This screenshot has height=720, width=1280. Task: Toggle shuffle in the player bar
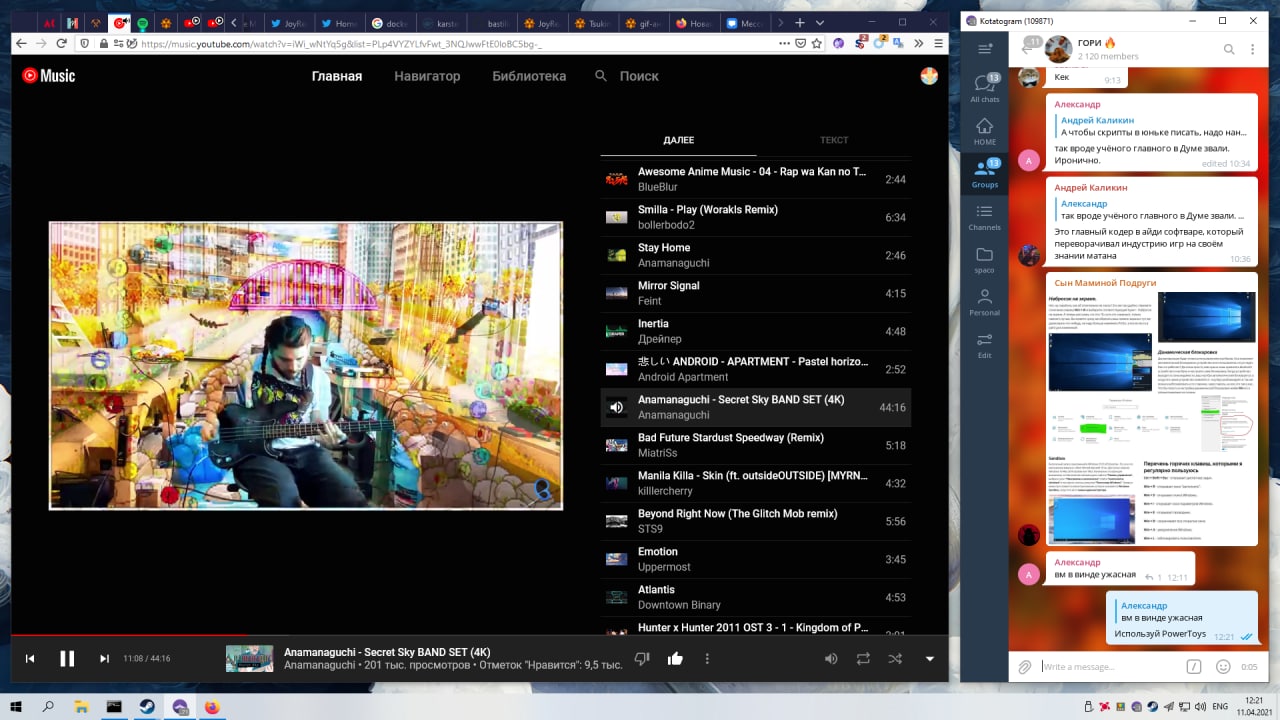tap(894, 658)
